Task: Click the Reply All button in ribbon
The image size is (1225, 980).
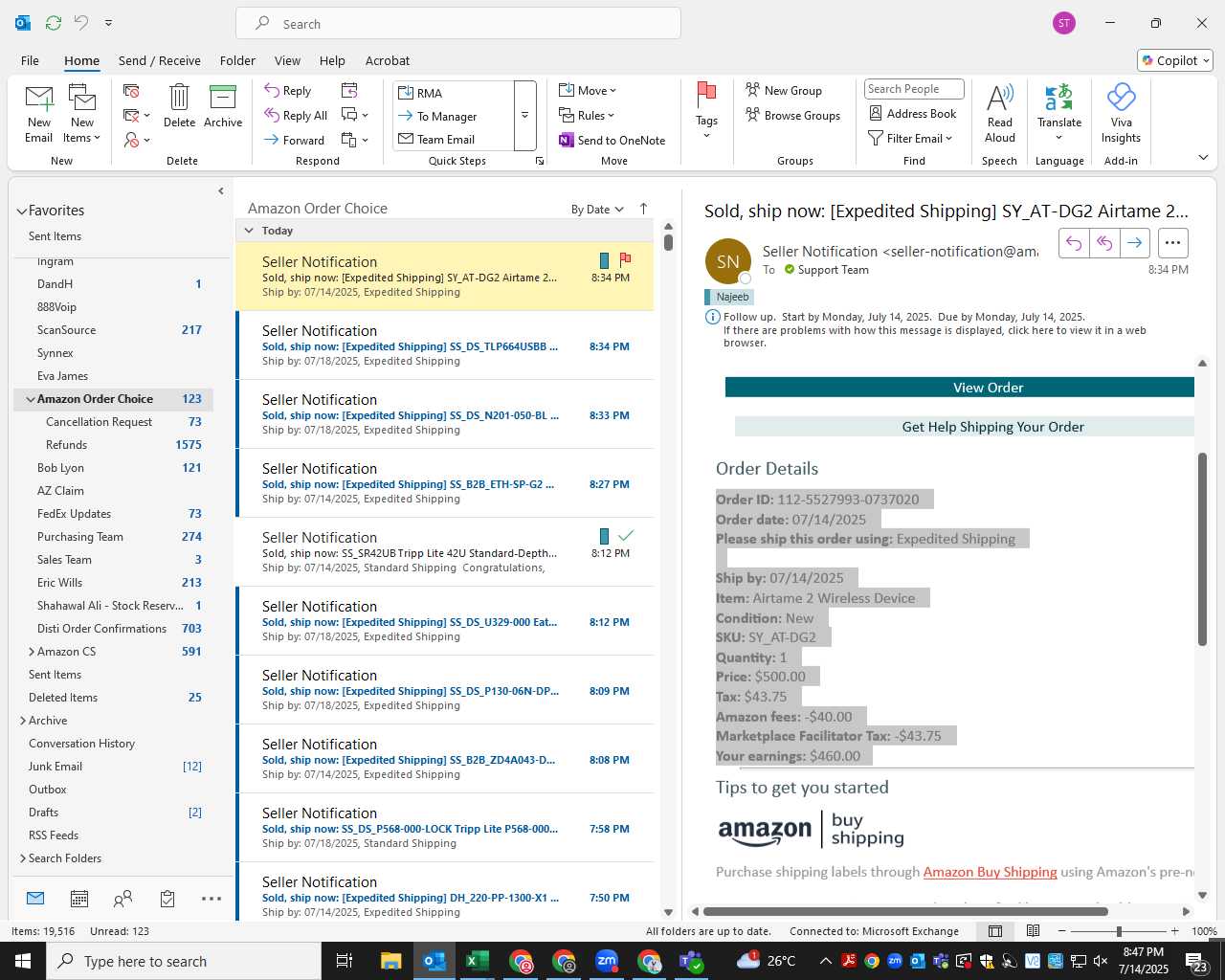Action: click(x=296, y=115)
